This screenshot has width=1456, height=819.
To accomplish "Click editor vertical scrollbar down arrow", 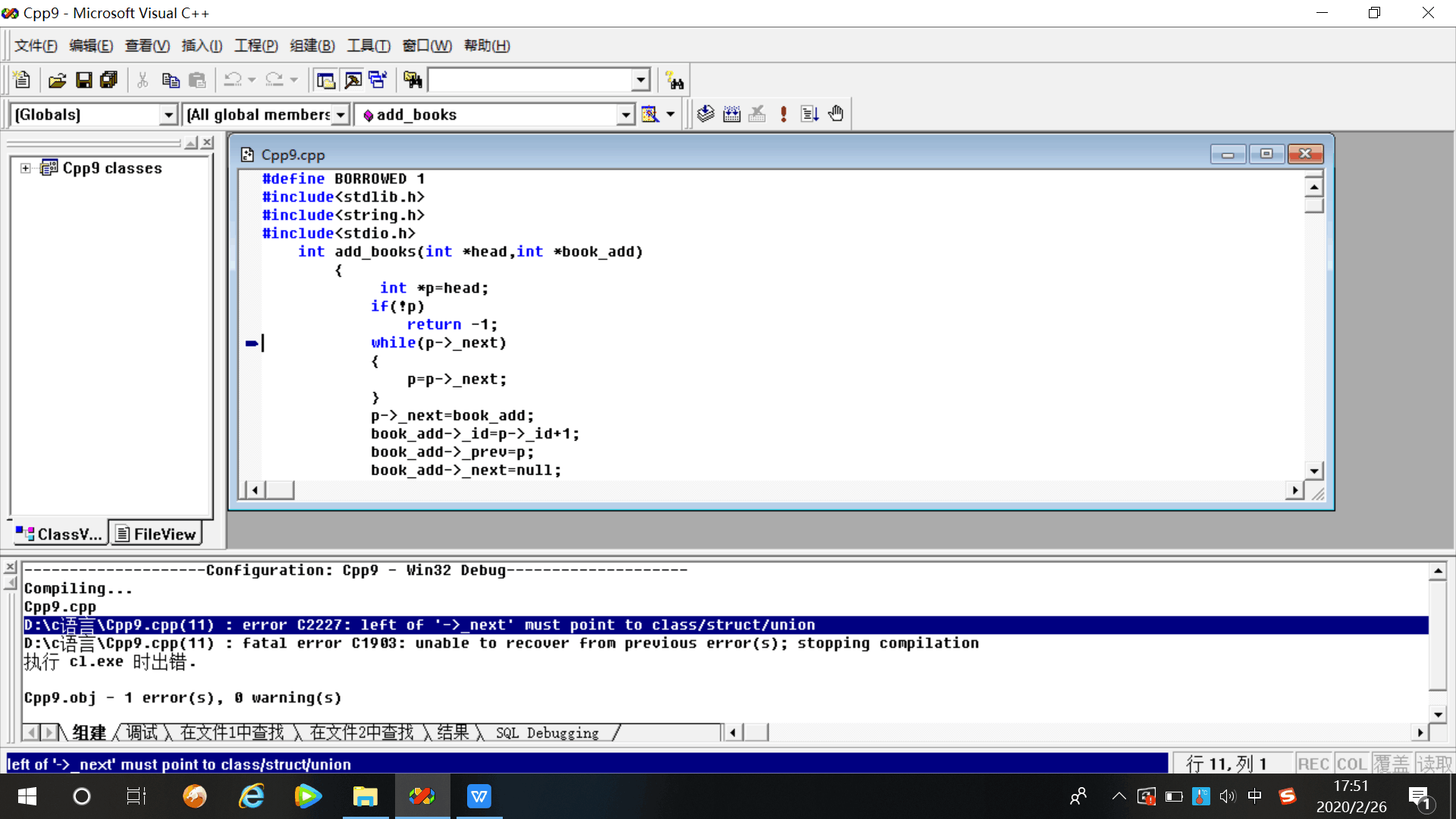I will coord(1314,470).
